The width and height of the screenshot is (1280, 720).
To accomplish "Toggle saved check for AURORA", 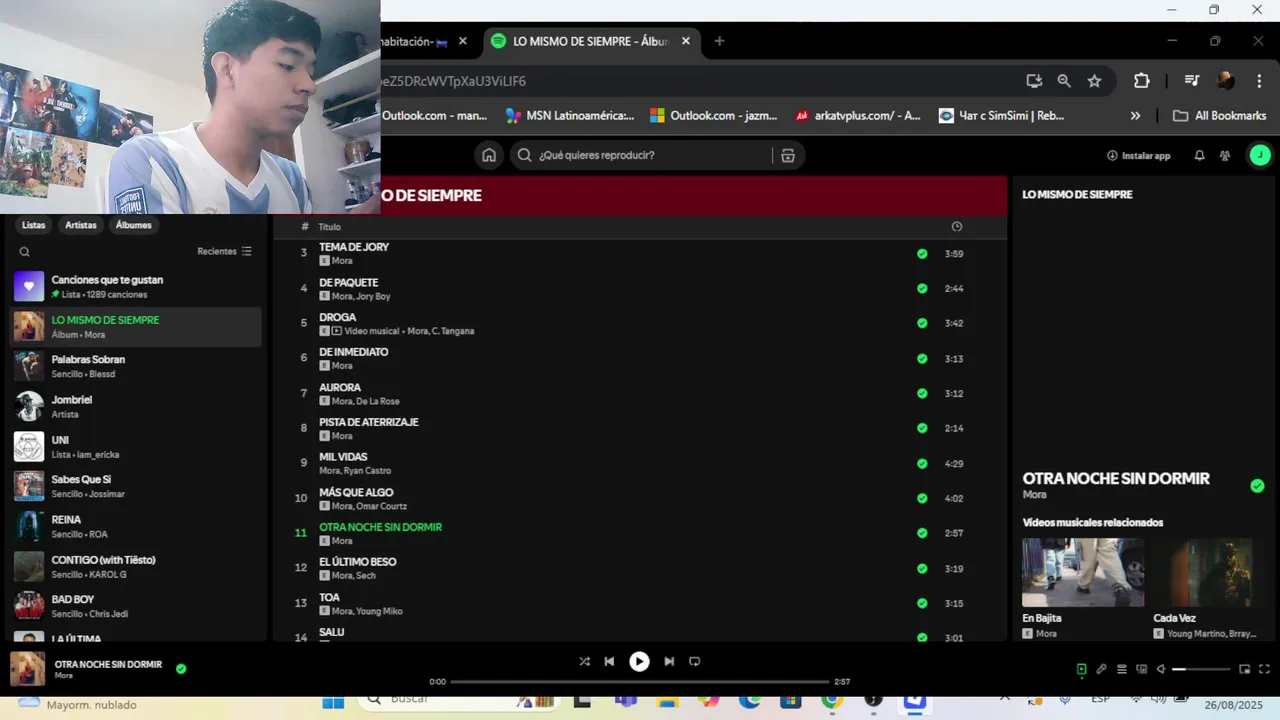I will pyautogui.click(x=922, y=393).
